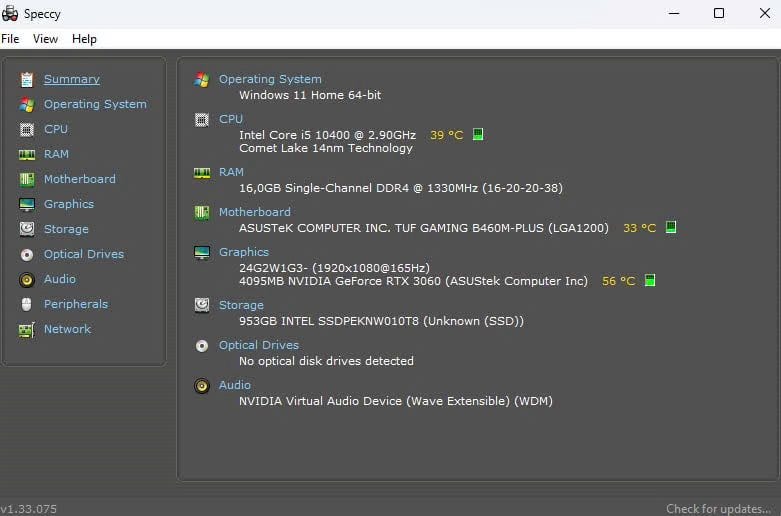781x516 pixels.
Task: Click the Optical Drives disc icon in summary pane
Action: 202,346
